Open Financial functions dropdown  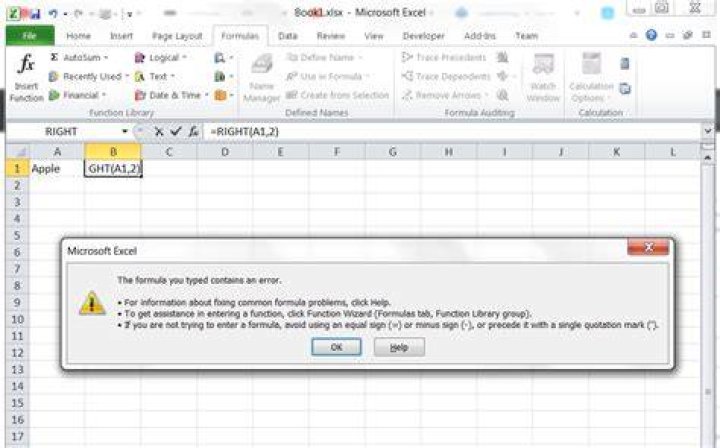click(78, 95)
